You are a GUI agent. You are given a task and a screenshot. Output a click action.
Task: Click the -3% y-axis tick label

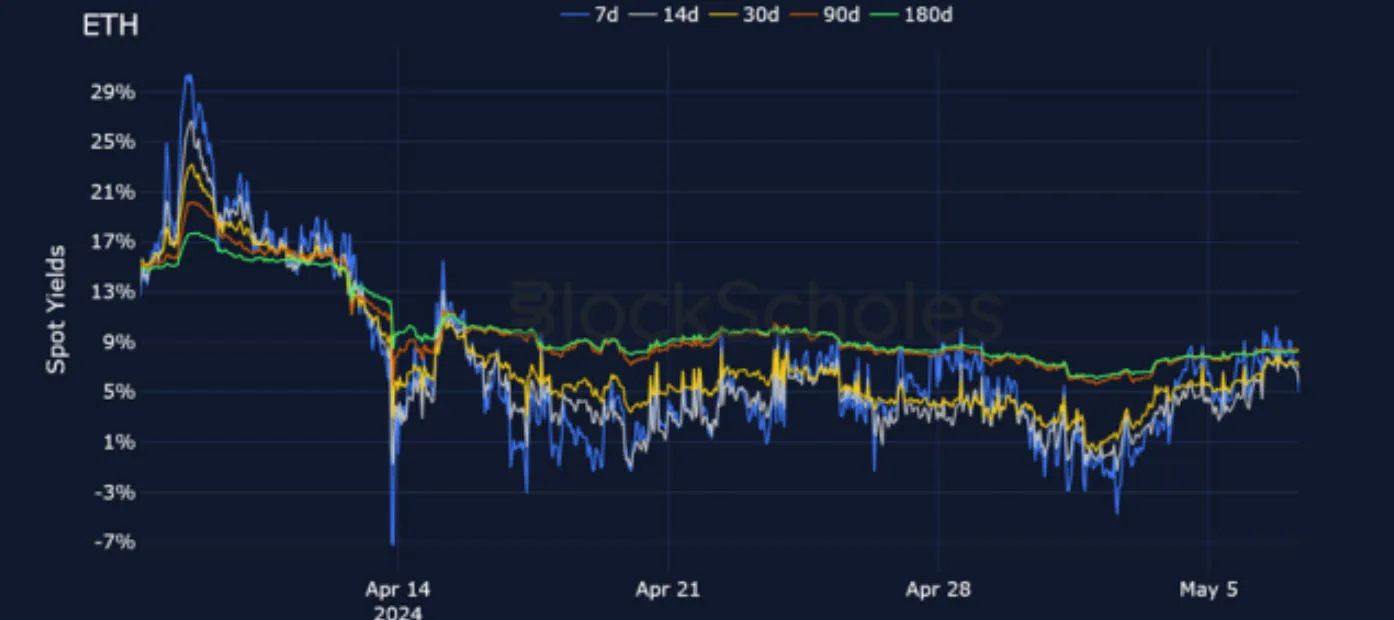click(115, 492)
